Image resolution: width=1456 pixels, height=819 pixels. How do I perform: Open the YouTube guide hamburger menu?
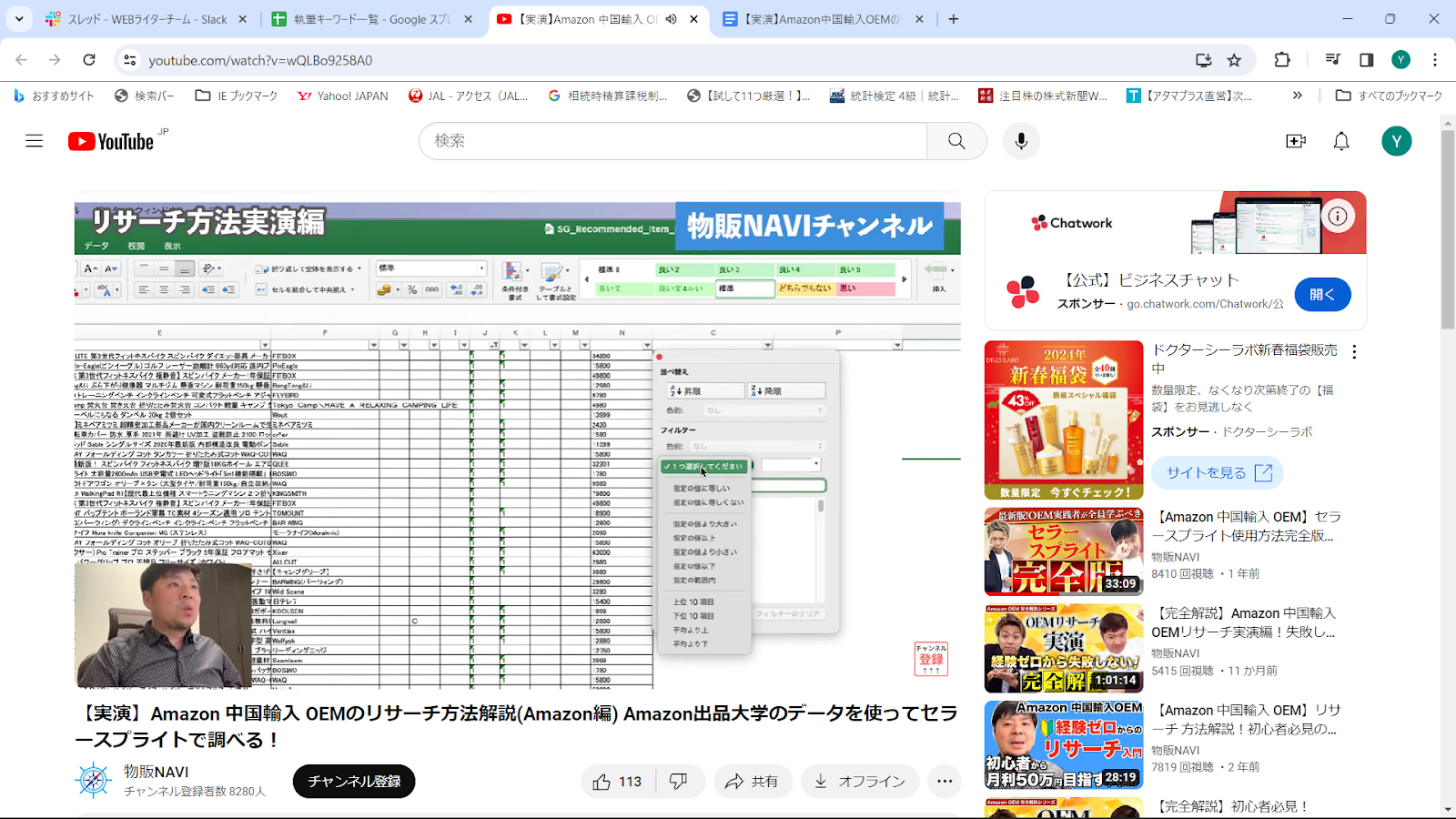[35, 141]
